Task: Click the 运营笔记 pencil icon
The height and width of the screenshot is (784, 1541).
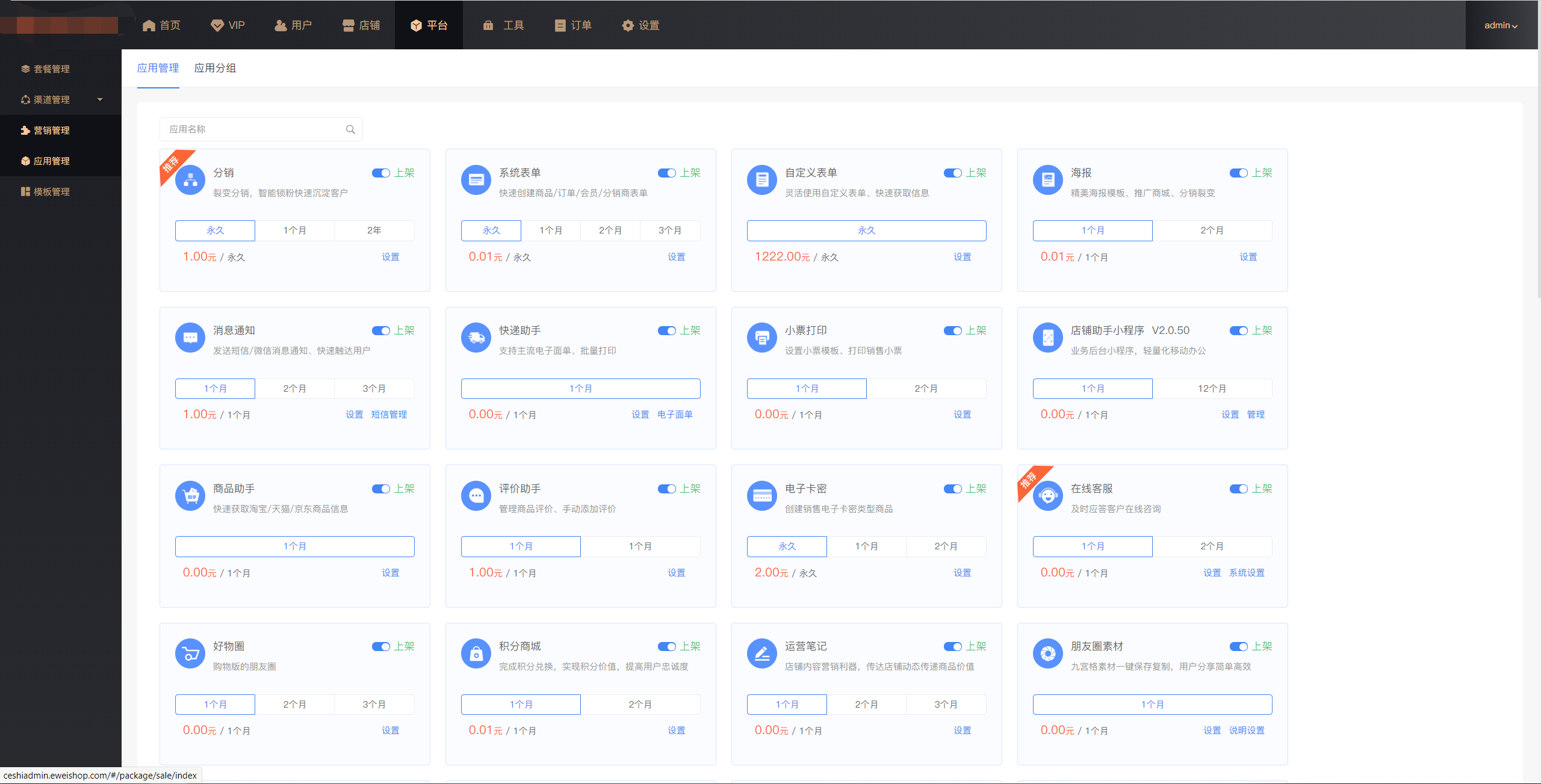Action: (762, 653)
